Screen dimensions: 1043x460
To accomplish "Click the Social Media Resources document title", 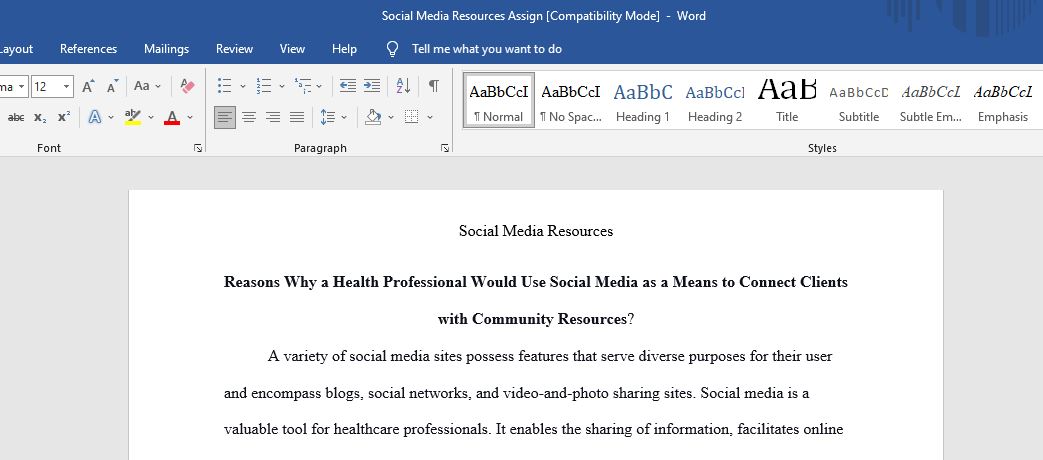I will coord(535,231).
